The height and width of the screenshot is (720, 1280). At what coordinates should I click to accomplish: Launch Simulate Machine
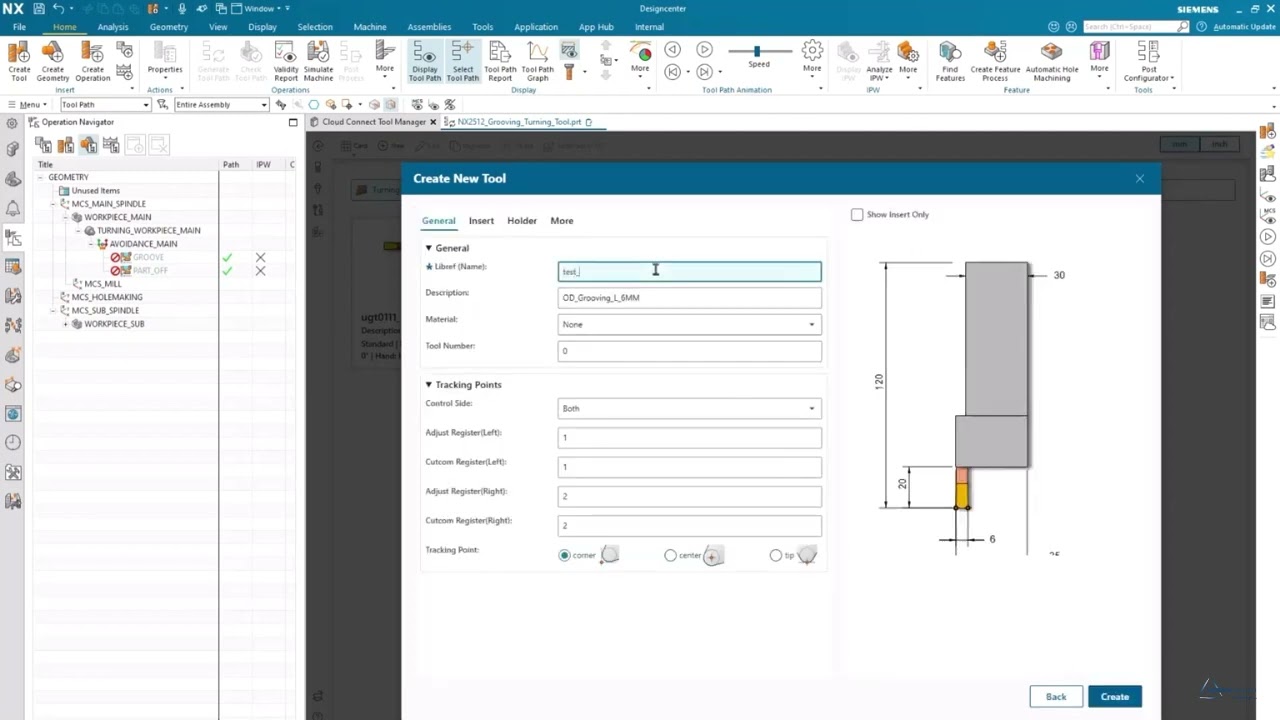(x=318, y=61)
